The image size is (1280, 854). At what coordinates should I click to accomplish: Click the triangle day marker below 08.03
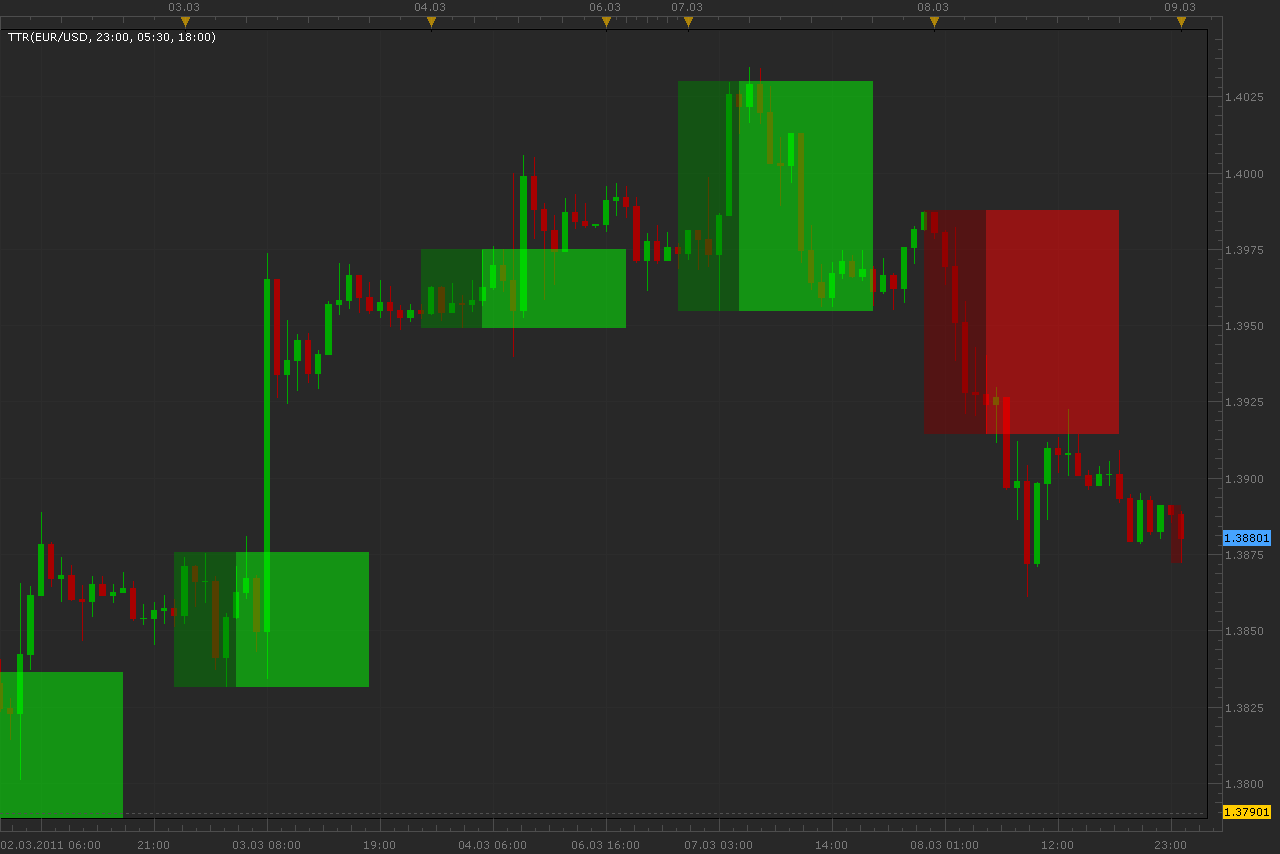[934, 22]
